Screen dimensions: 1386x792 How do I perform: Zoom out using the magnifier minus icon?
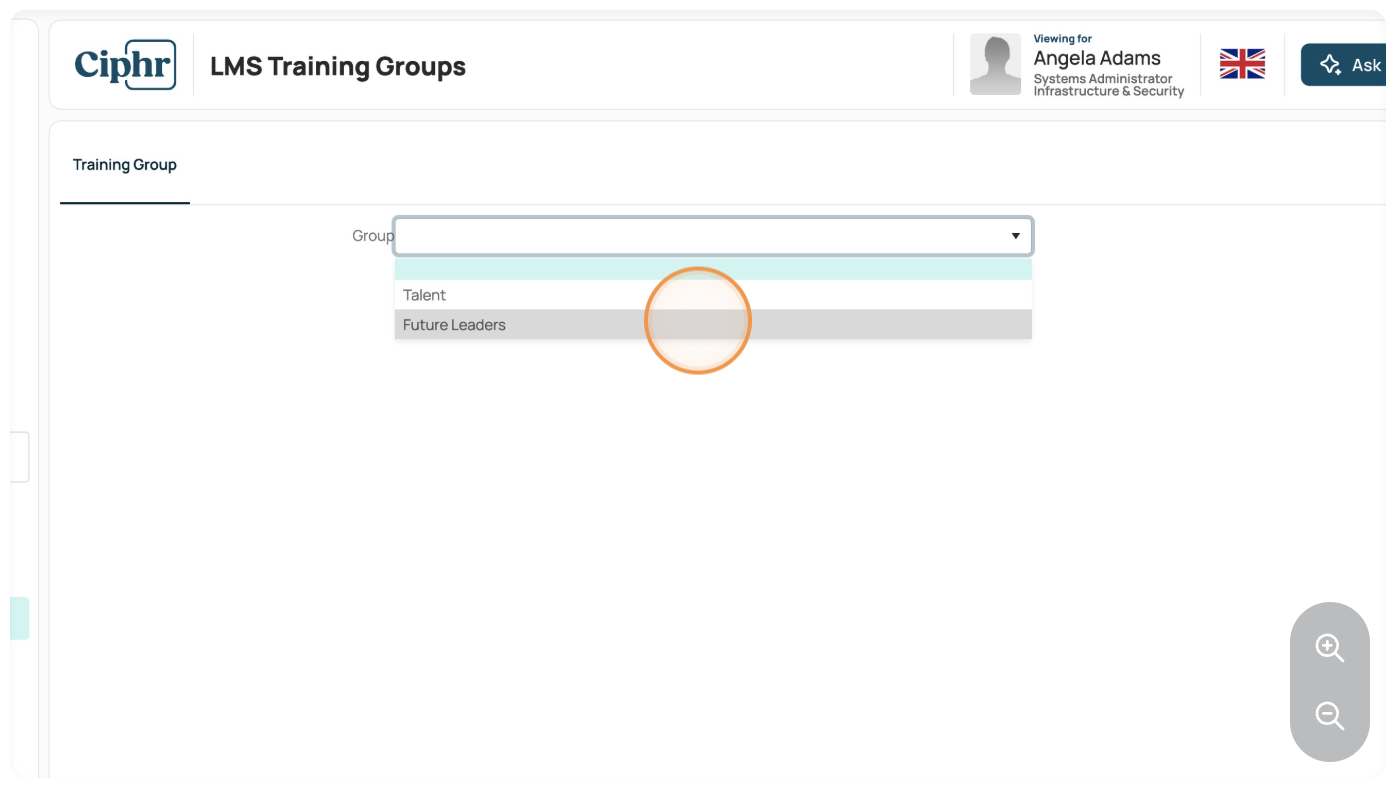[1329, 716]
